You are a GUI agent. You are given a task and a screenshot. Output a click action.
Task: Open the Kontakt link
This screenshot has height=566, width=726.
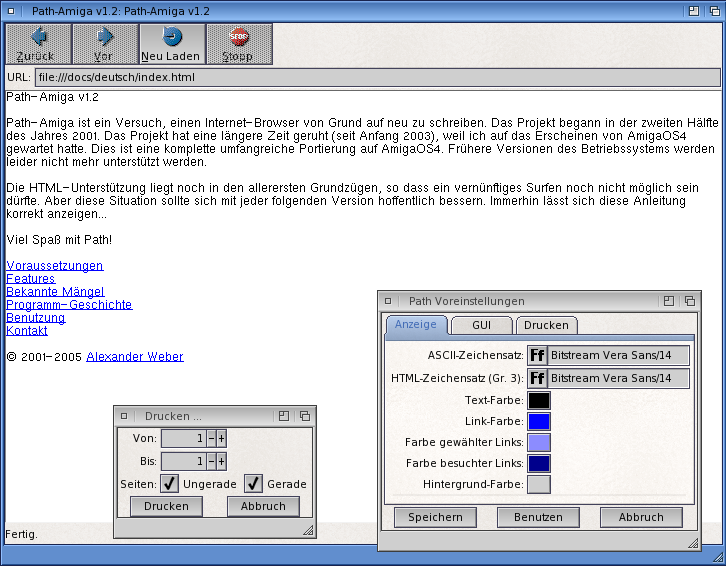(27, 331)
